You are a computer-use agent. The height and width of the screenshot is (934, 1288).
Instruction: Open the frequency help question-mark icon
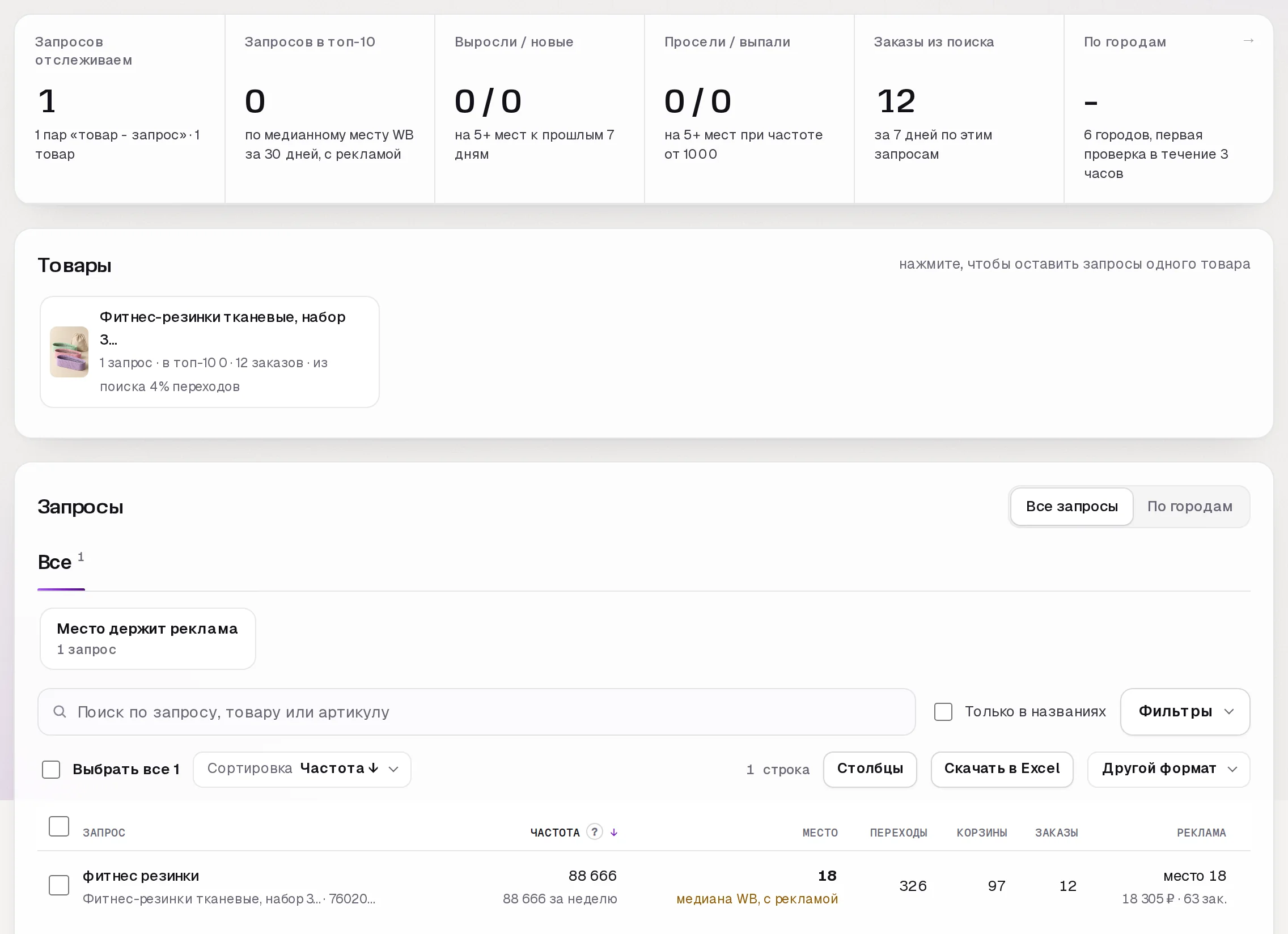pyautogui.click(x=594, y=832)
